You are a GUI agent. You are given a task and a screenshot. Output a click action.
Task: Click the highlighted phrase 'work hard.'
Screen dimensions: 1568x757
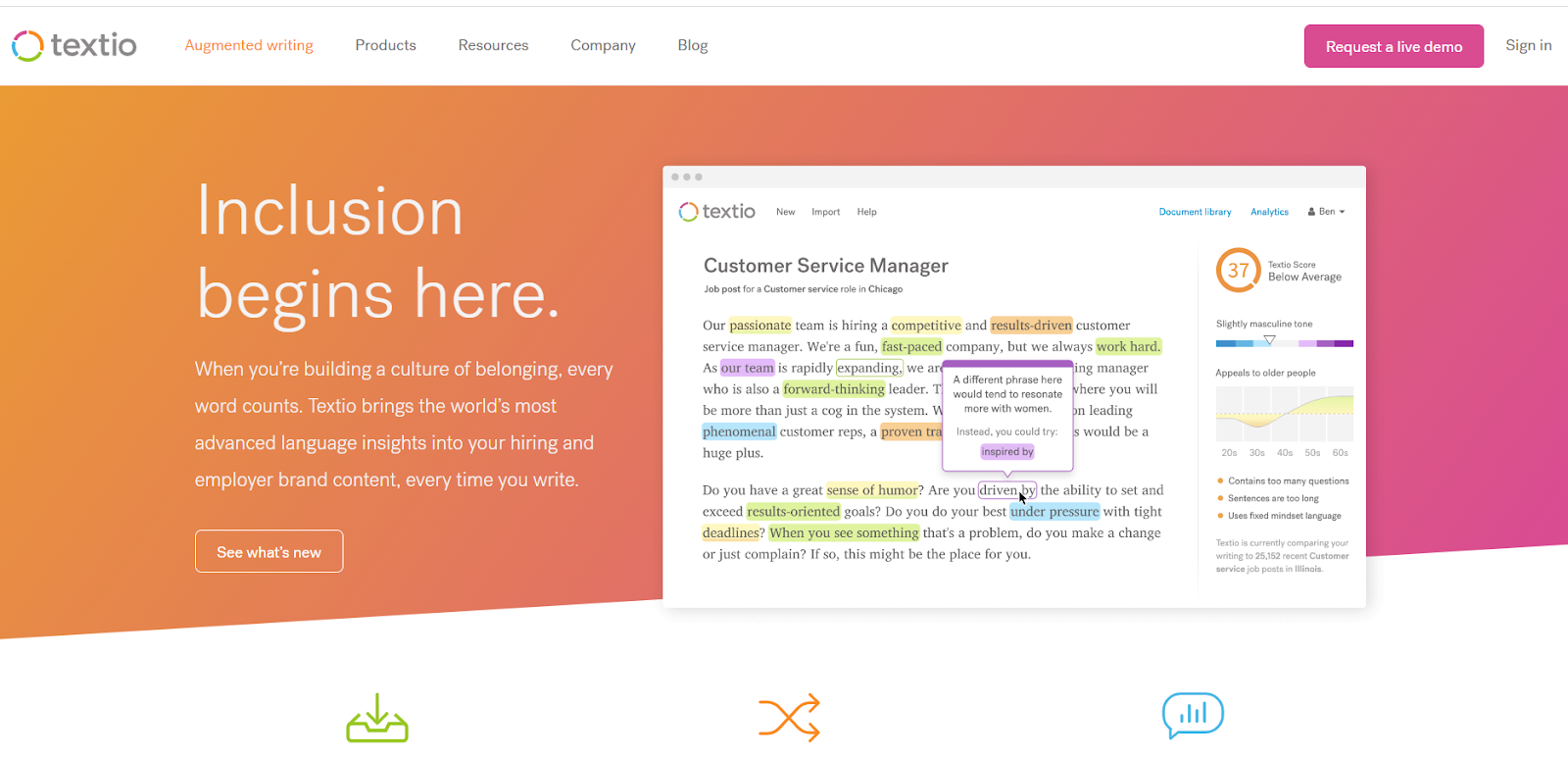pyautogui.click(x=1128, y=346)
